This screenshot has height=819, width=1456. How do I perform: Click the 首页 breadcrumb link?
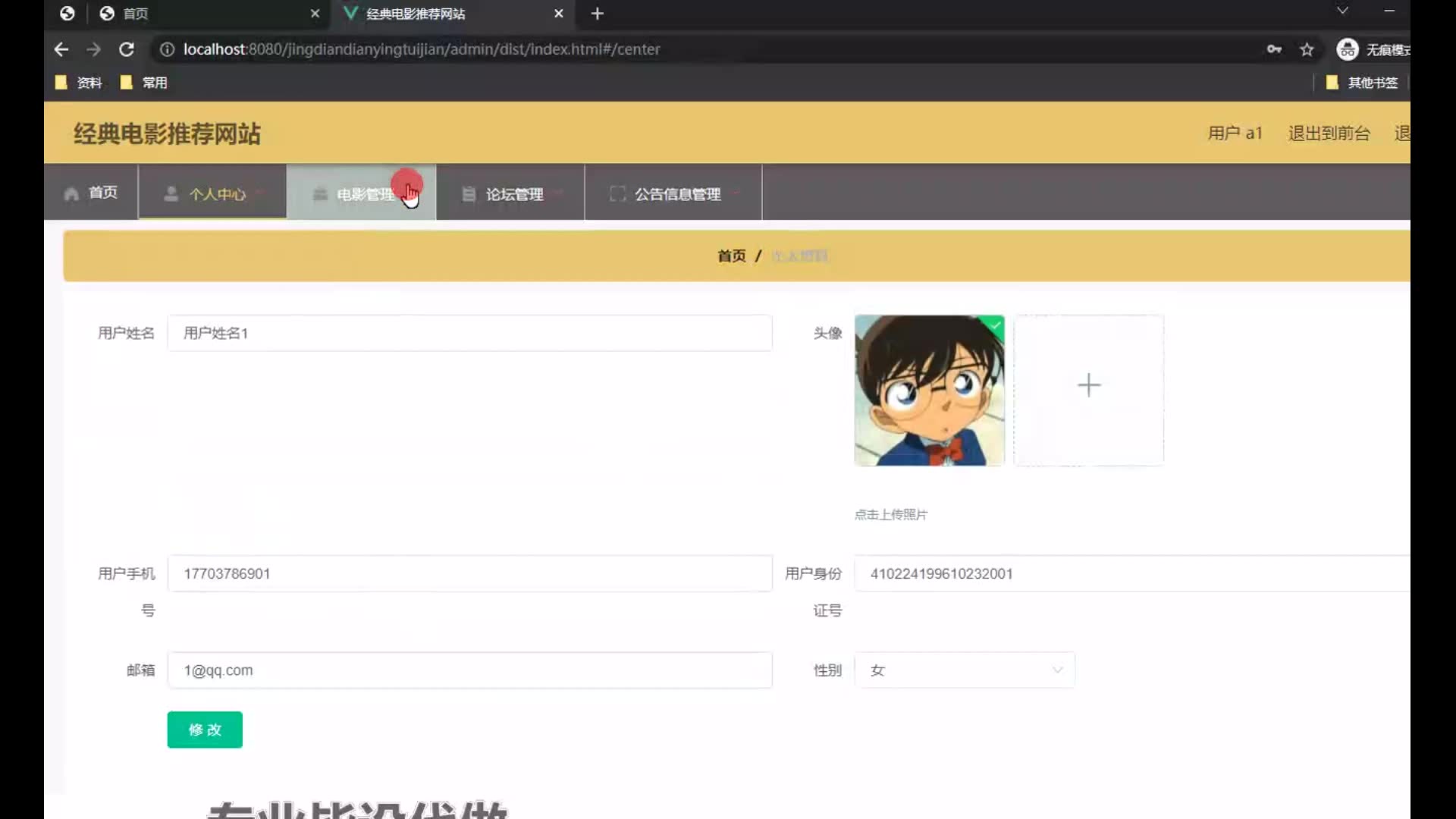coord(731,256)
